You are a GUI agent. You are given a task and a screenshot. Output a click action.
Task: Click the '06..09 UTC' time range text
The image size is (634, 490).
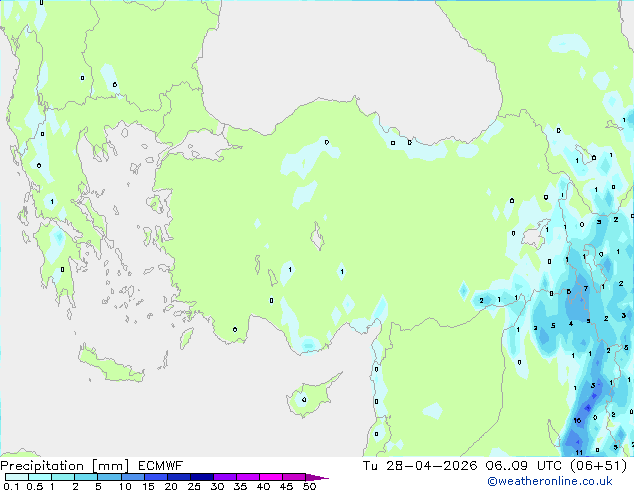click(524, 466)
